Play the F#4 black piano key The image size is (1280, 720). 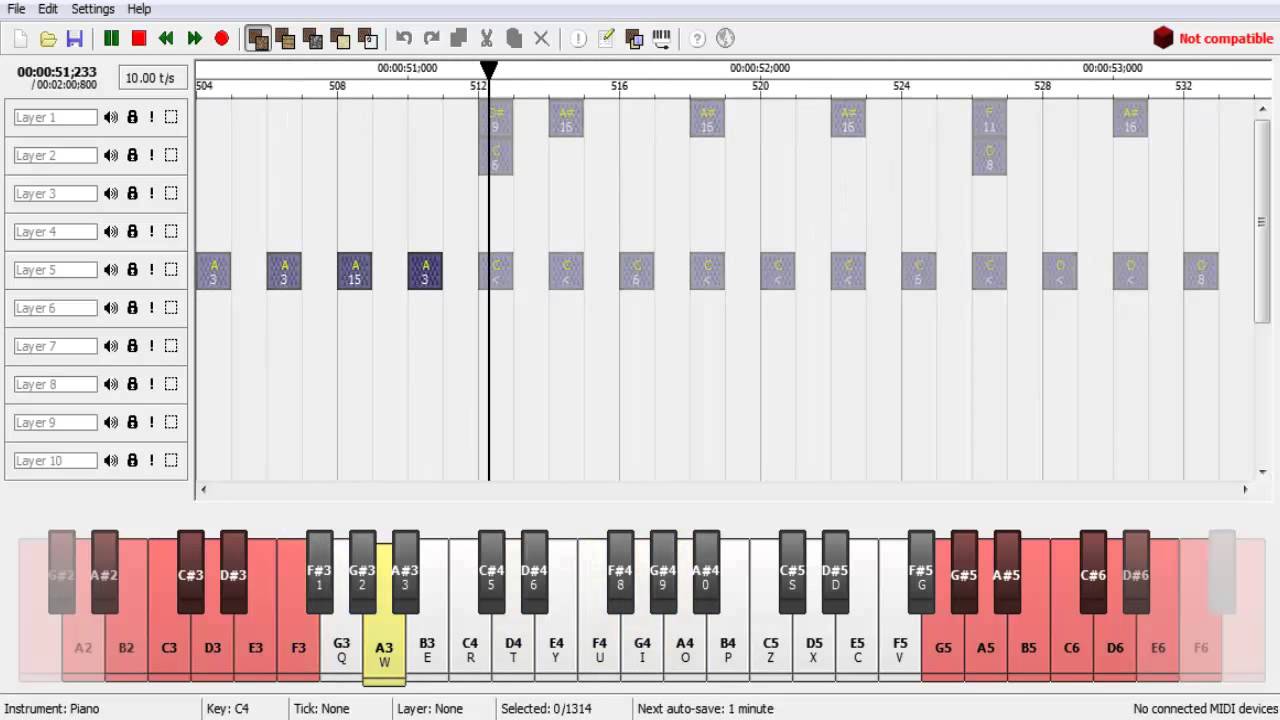(620, 571)
